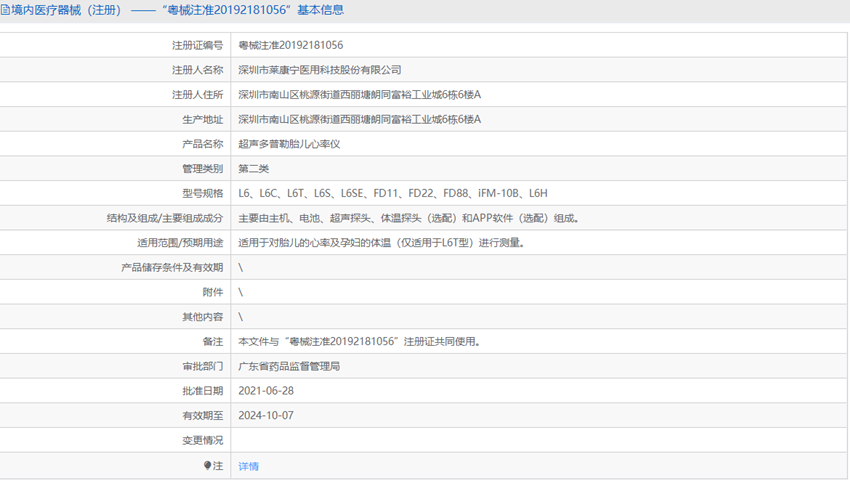Click the 审批部门 label
This screenshot has height=480, width=850.
point(202,367)
